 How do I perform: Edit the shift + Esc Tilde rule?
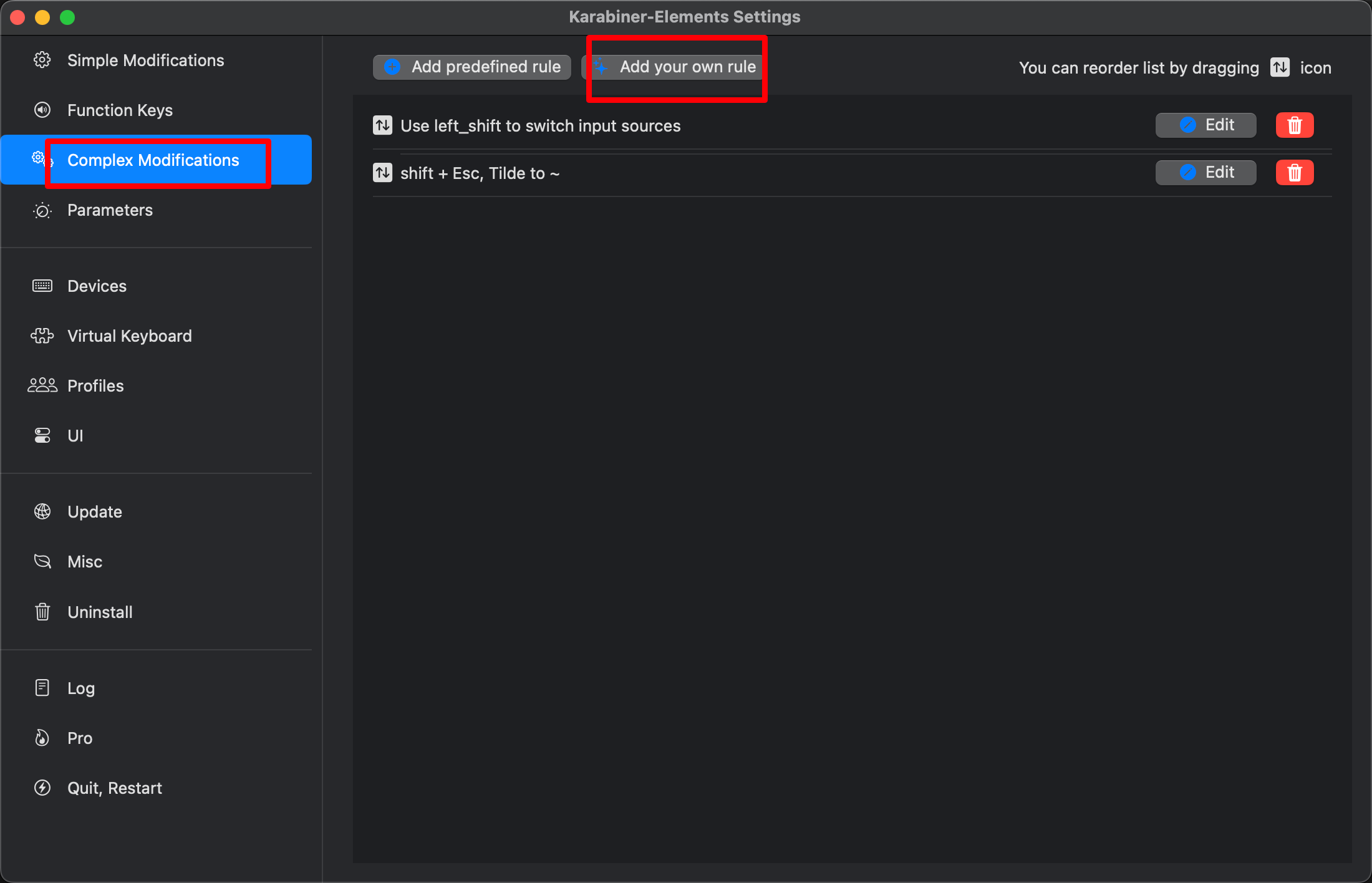pos(1205,173)
